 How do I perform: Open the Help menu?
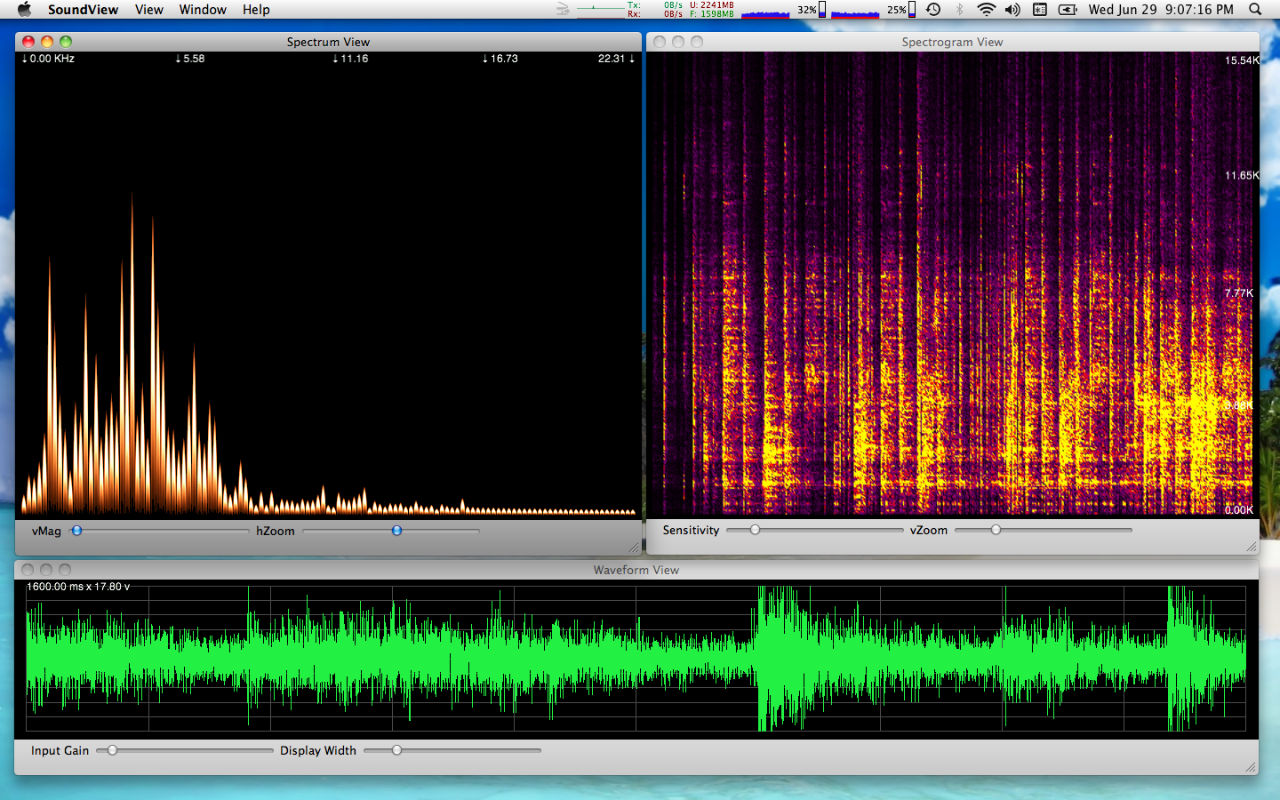[x=256, y=9]
